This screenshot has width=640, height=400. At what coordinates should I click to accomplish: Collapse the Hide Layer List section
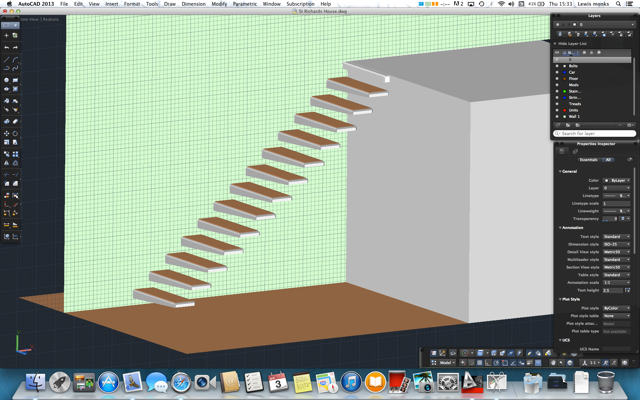[556, 44]
